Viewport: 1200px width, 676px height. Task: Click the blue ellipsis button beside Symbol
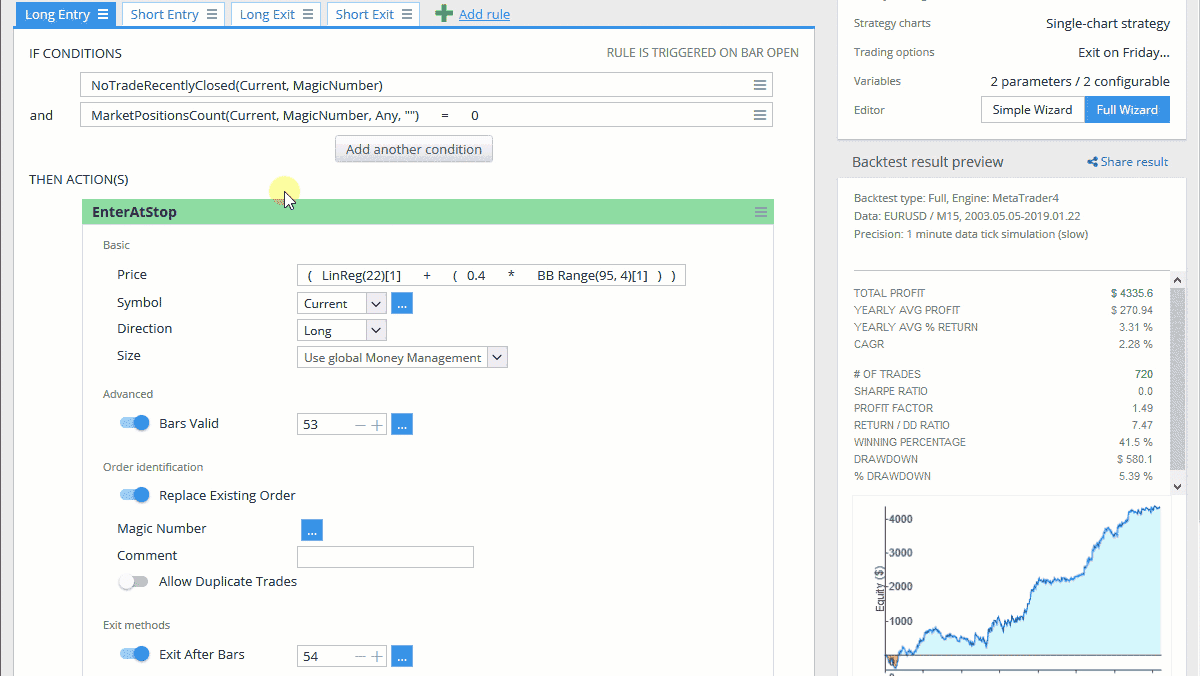click(x=402, y=303)
